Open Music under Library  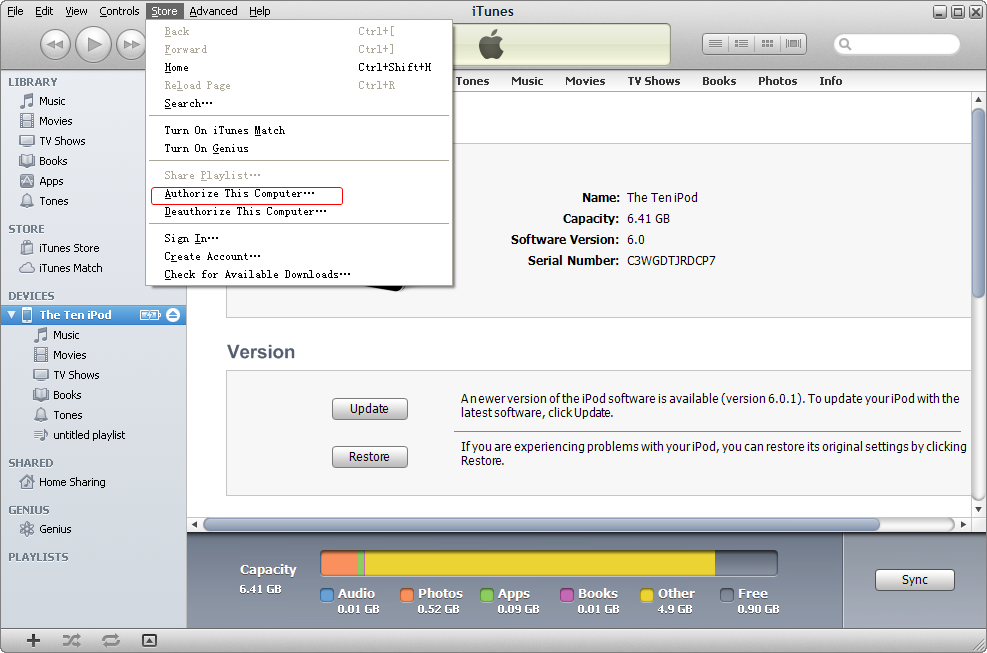(x=52, y=101)
